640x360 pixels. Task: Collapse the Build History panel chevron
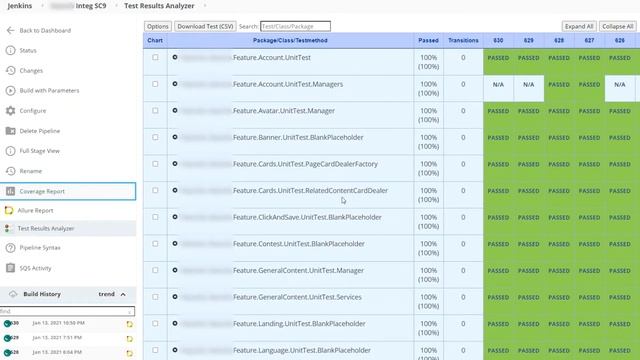pos(123,294)
